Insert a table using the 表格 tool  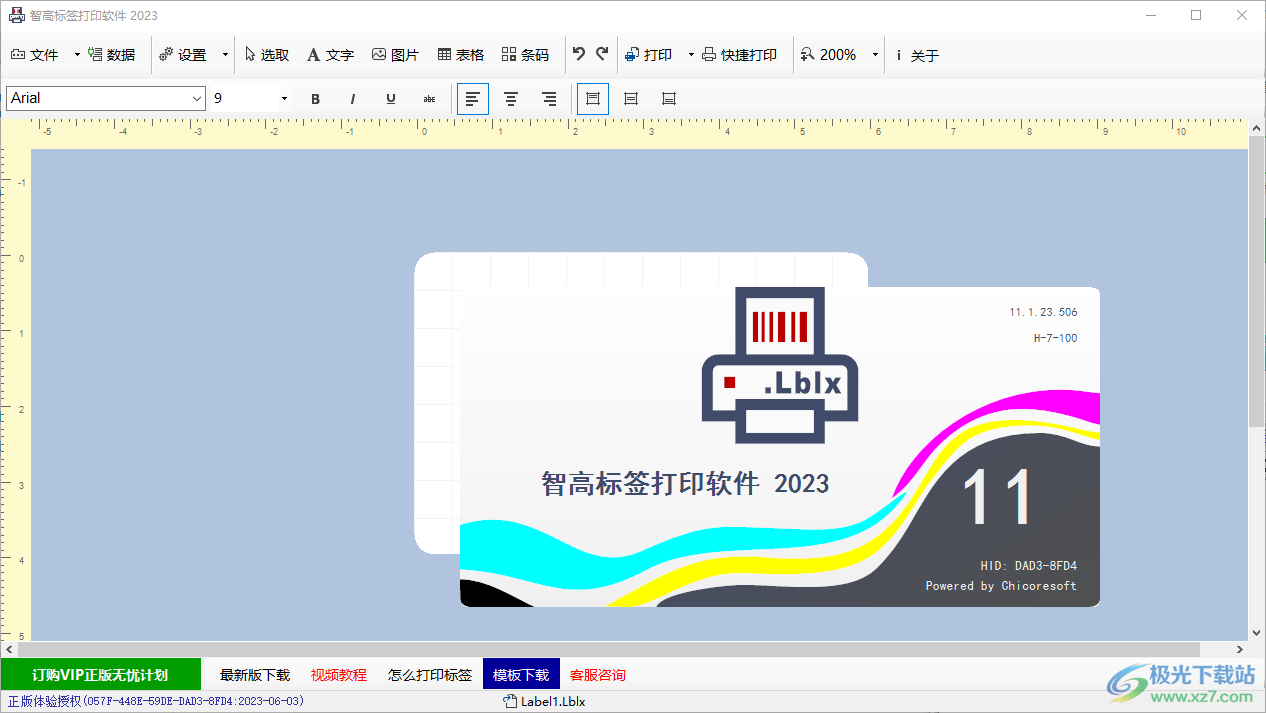coord(460,55)
